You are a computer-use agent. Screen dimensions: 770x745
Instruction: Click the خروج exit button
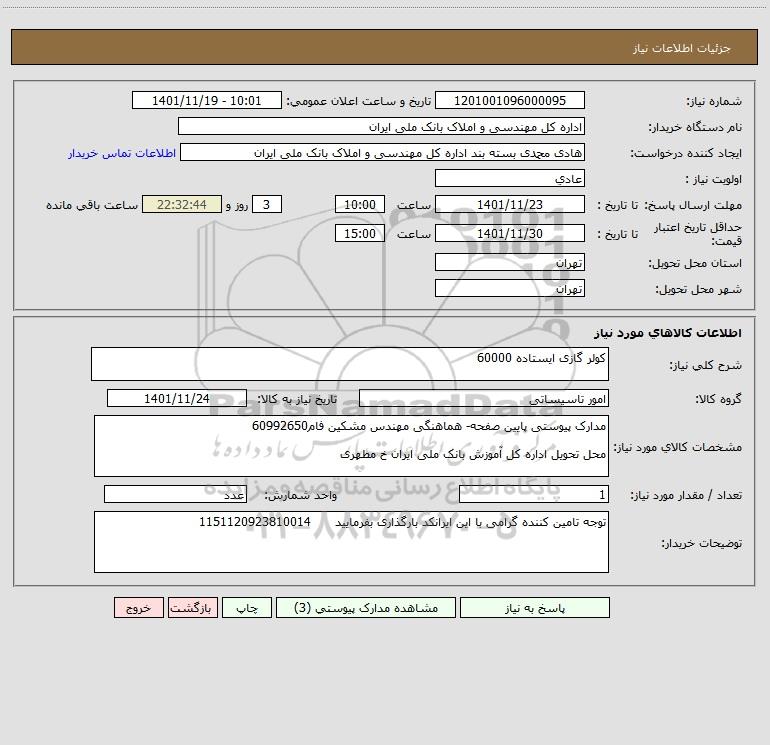tap(138, 607)
